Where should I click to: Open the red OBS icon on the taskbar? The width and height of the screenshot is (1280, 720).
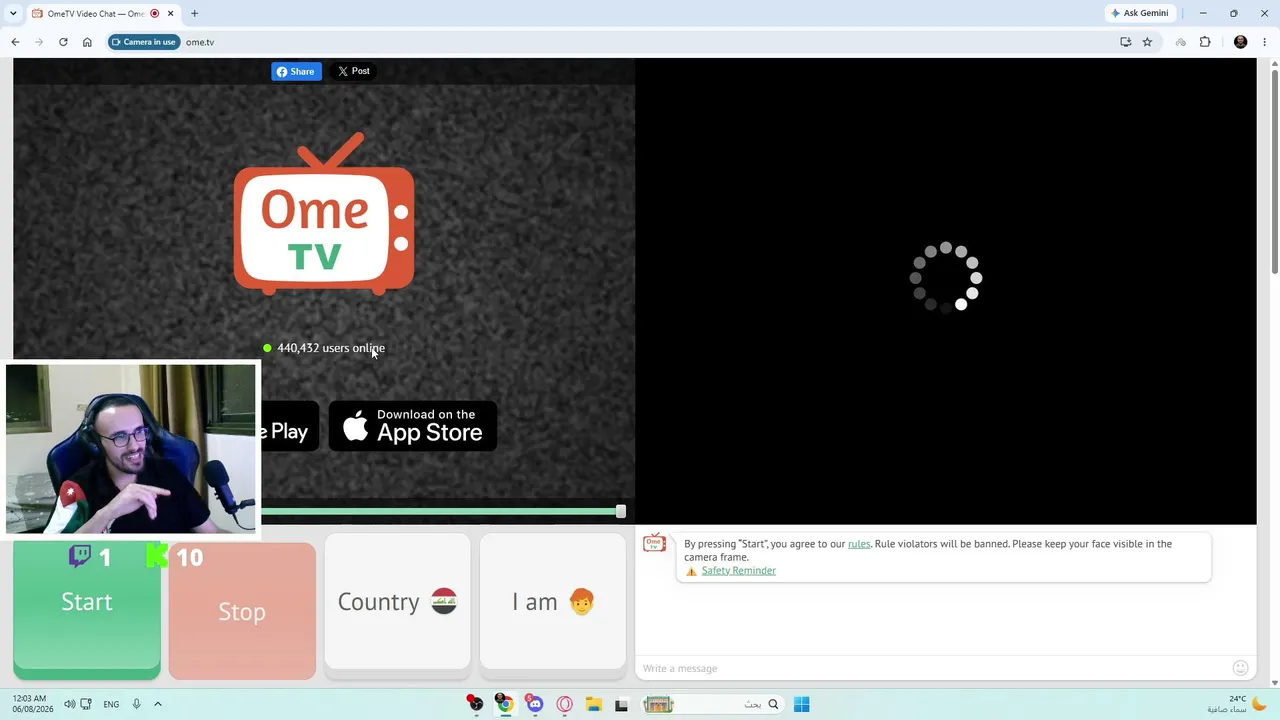475,705
